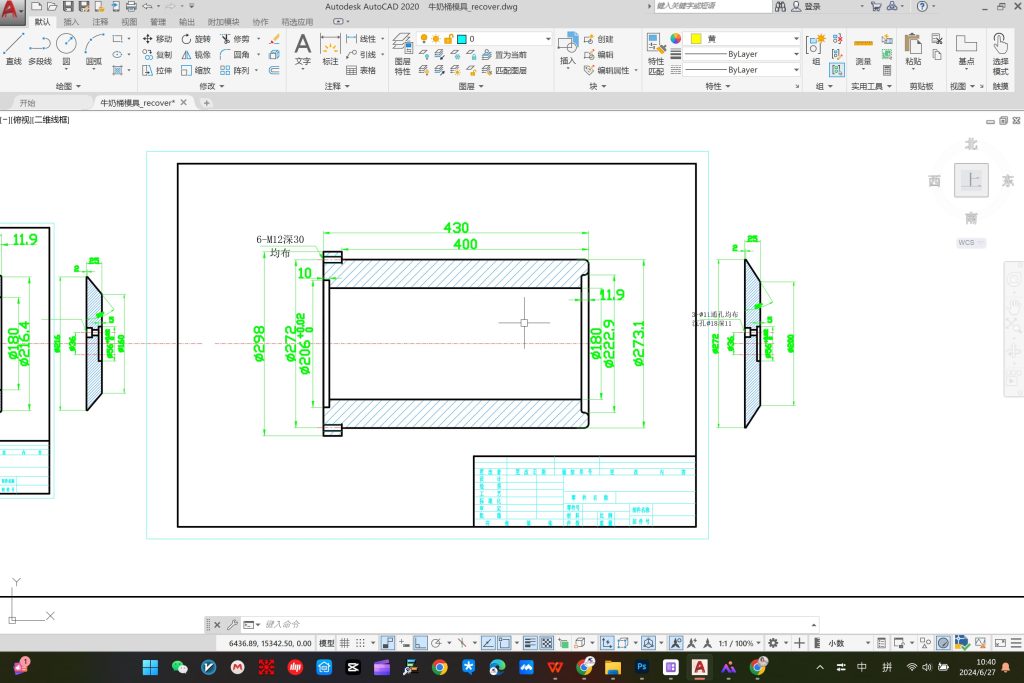Select the 圆 (Circle) tool
The width and height of the screenshot is (1024, 683).
(66, 50)
